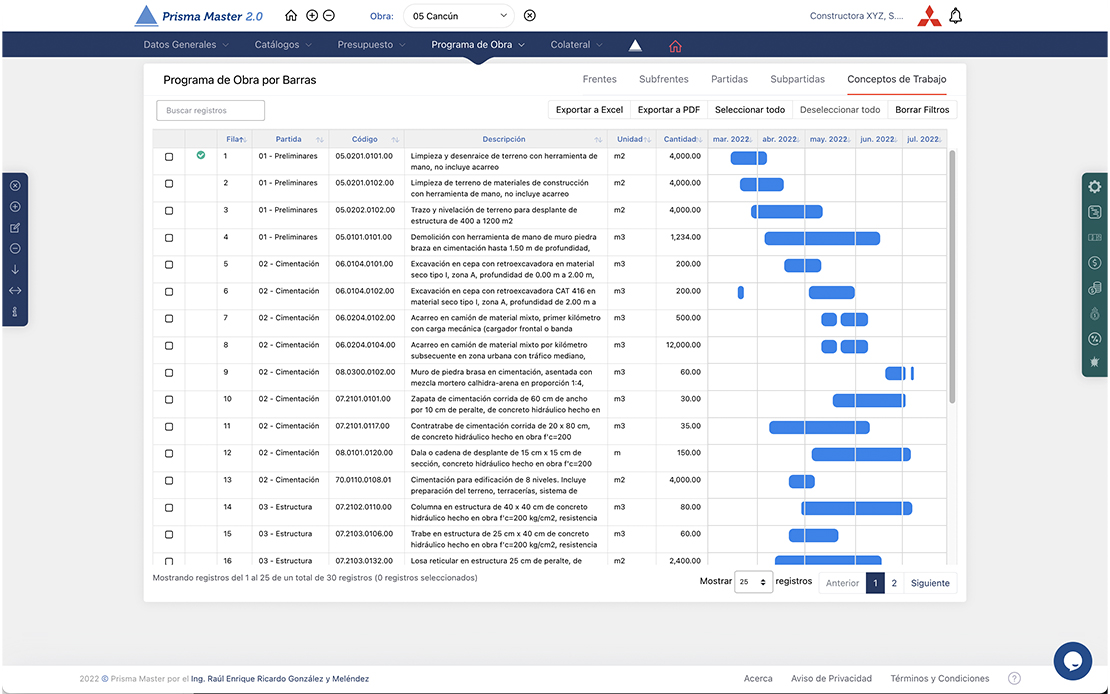1110x694 pixels.
Task: Click the plus circle icon in top header
Action: 312,16
